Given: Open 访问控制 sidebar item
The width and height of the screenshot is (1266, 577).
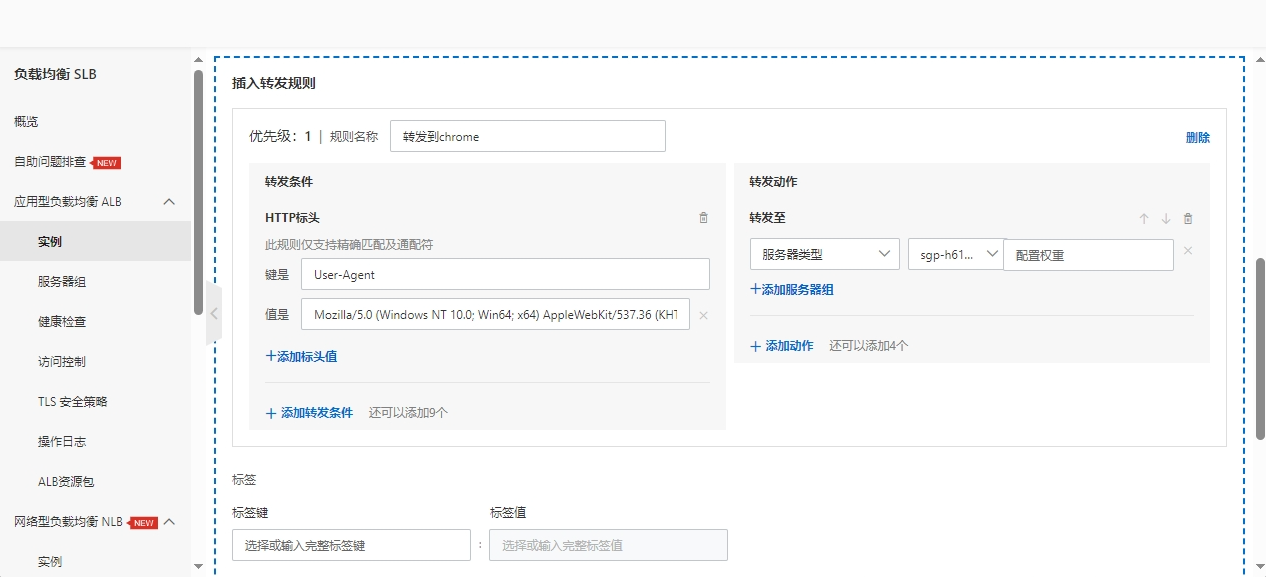Looking at the screenshot, I should [x=62, y=362].
